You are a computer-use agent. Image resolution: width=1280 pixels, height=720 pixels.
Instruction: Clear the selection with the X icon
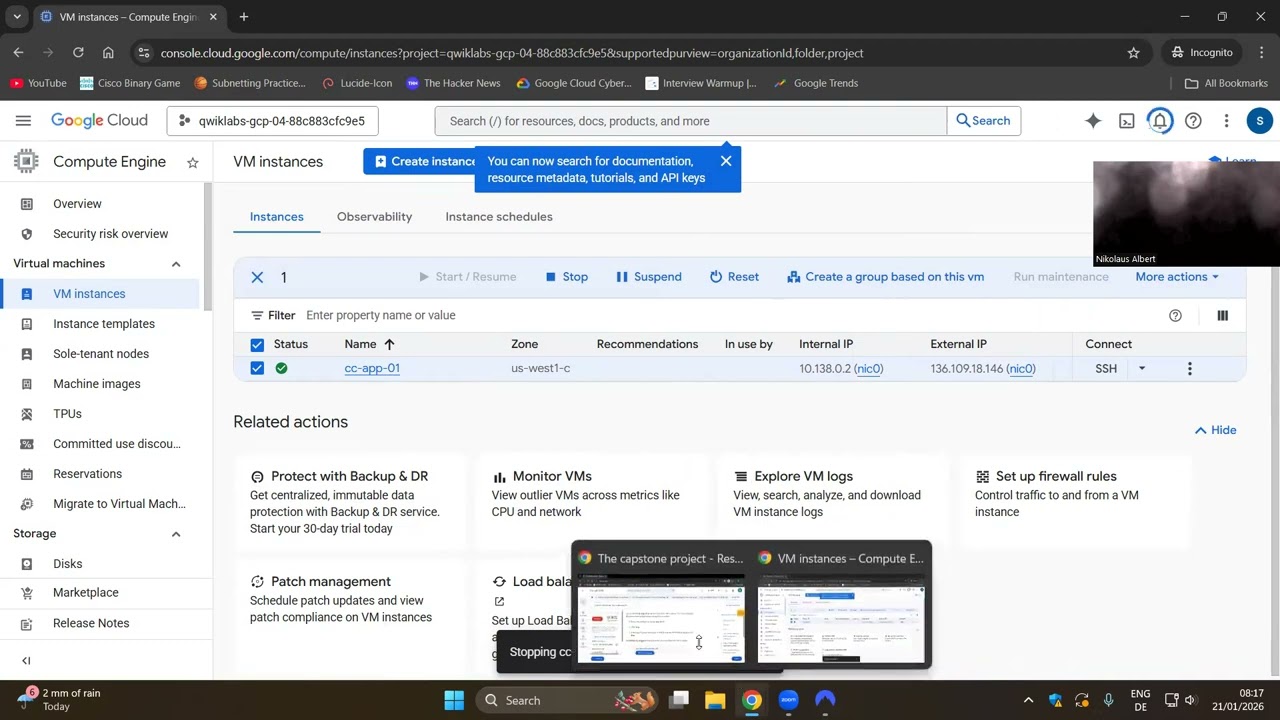[x=257, y=277]
